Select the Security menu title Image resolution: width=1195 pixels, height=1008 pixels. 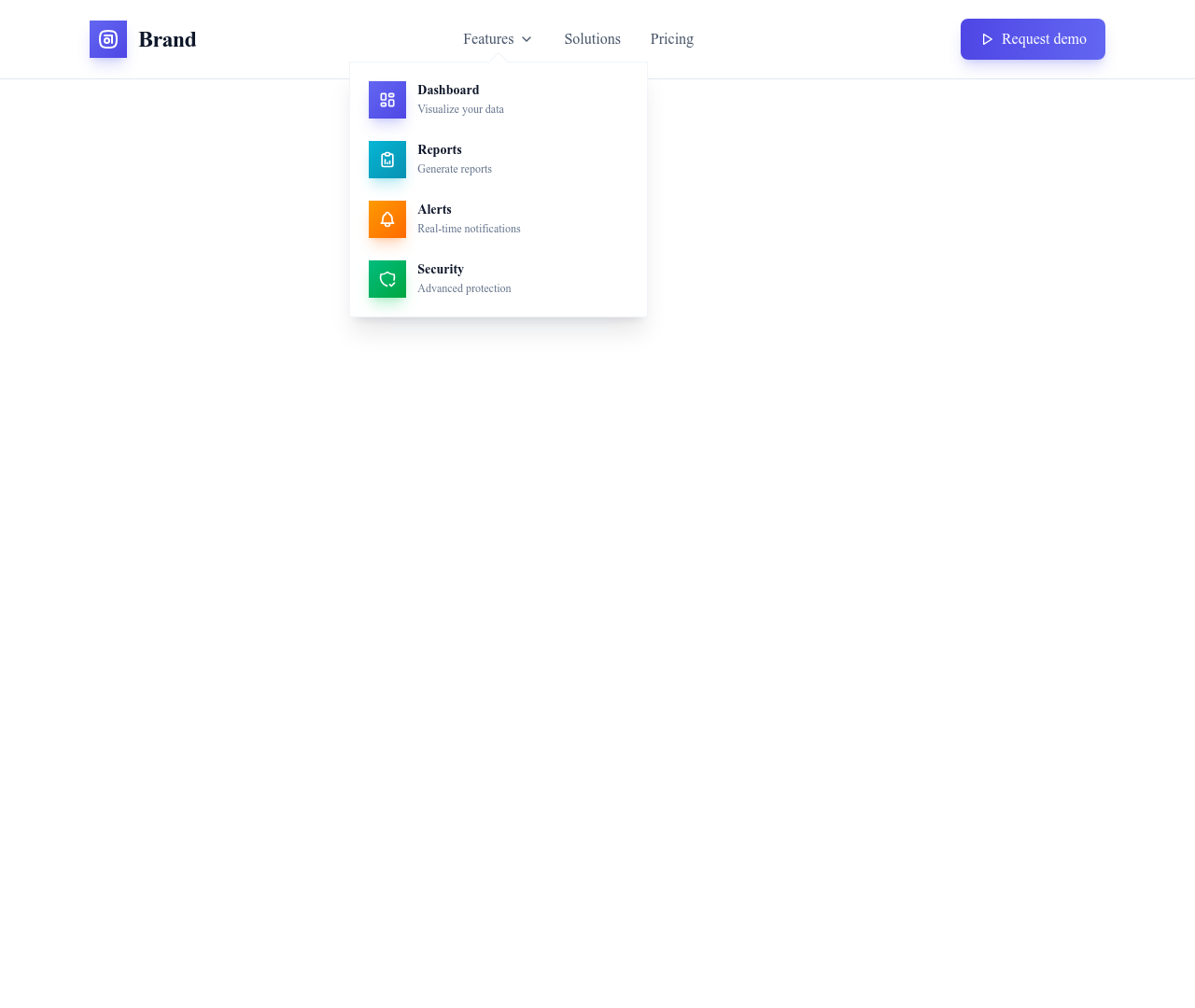click(x=441, y=270)
